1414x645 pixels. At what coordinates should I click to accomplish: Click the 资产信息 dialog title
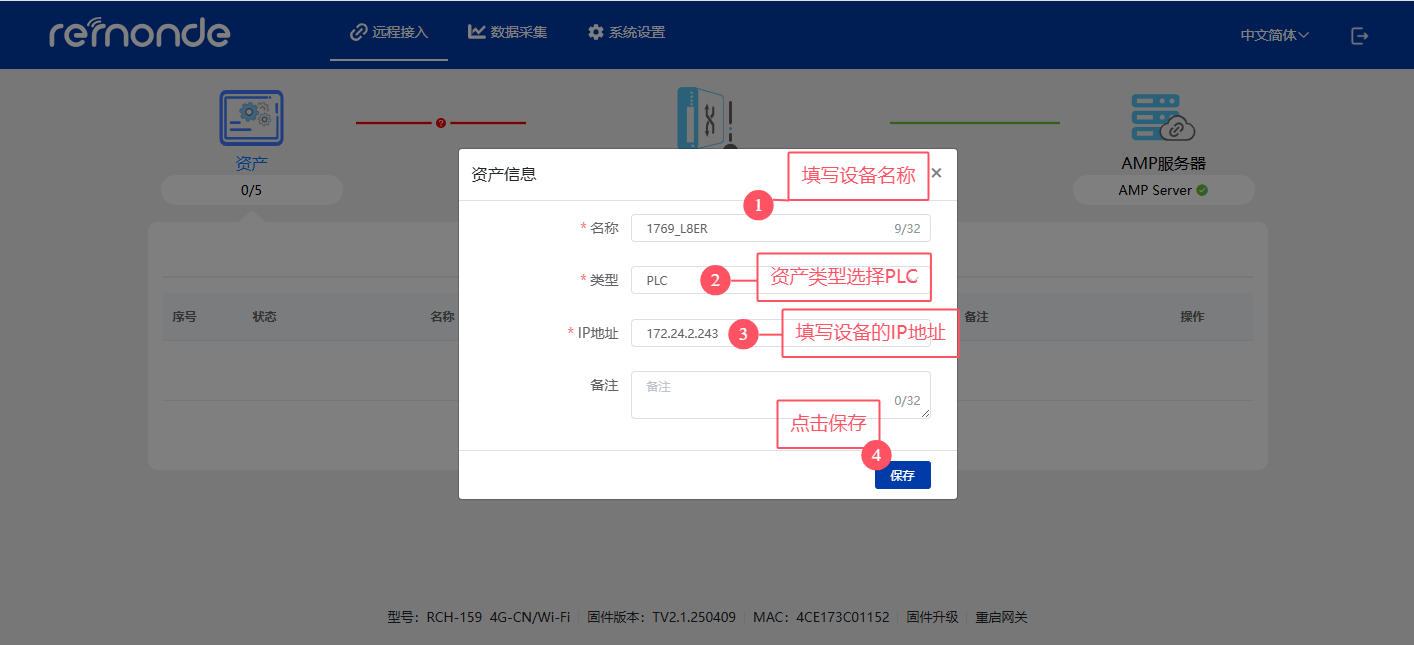point(504,174)
